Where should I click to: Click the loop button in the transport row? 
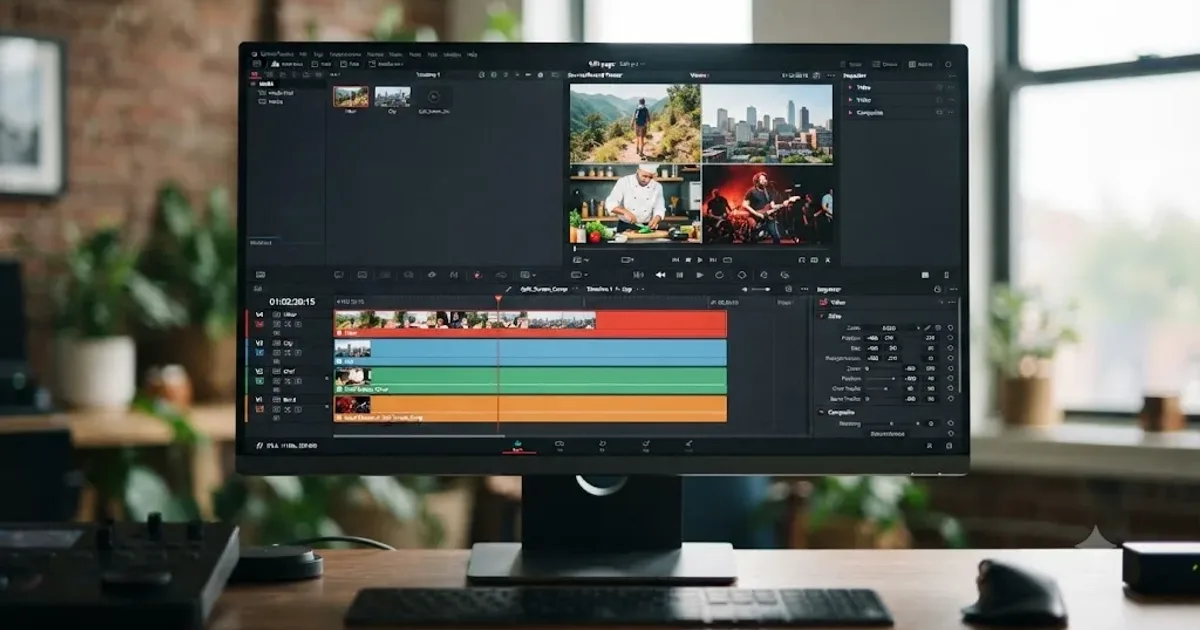(719, 275)
